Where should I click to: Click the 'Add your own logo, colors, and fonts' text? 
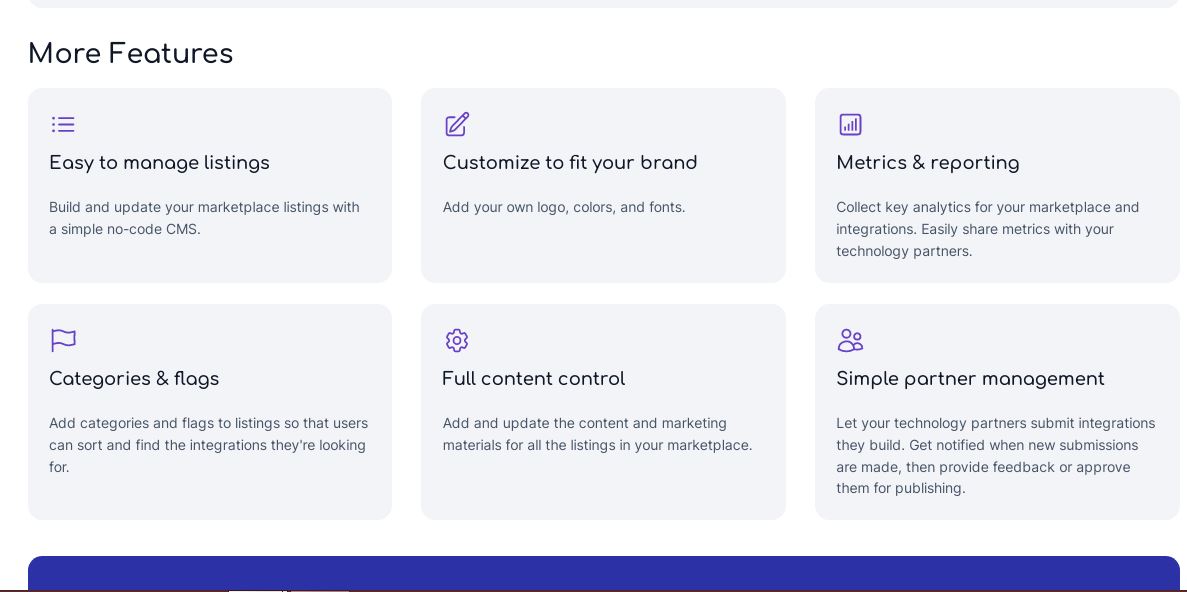coord(564,207)
